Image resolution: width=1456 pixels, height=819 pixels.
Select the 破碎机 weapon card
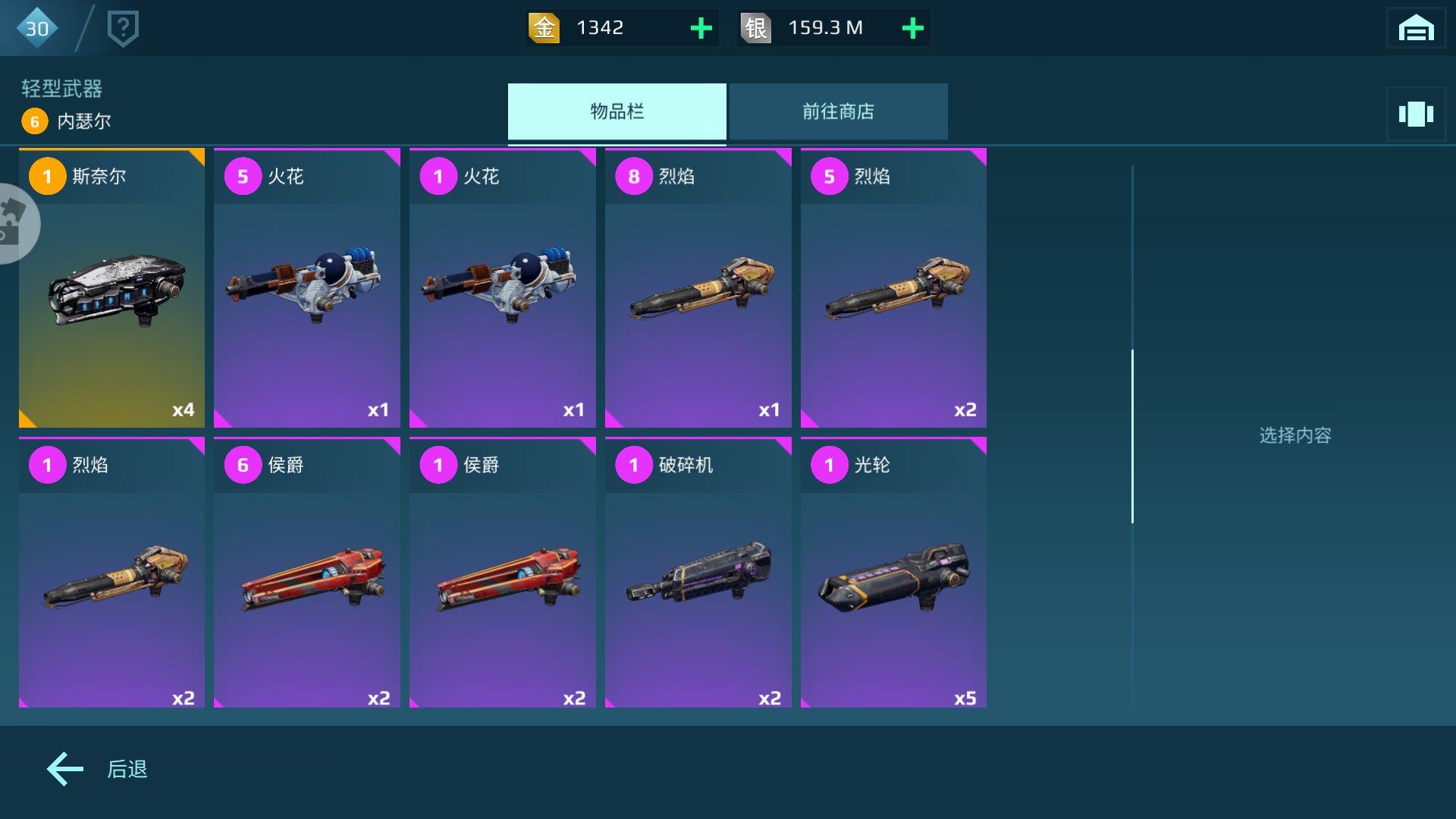coord(698,573)
